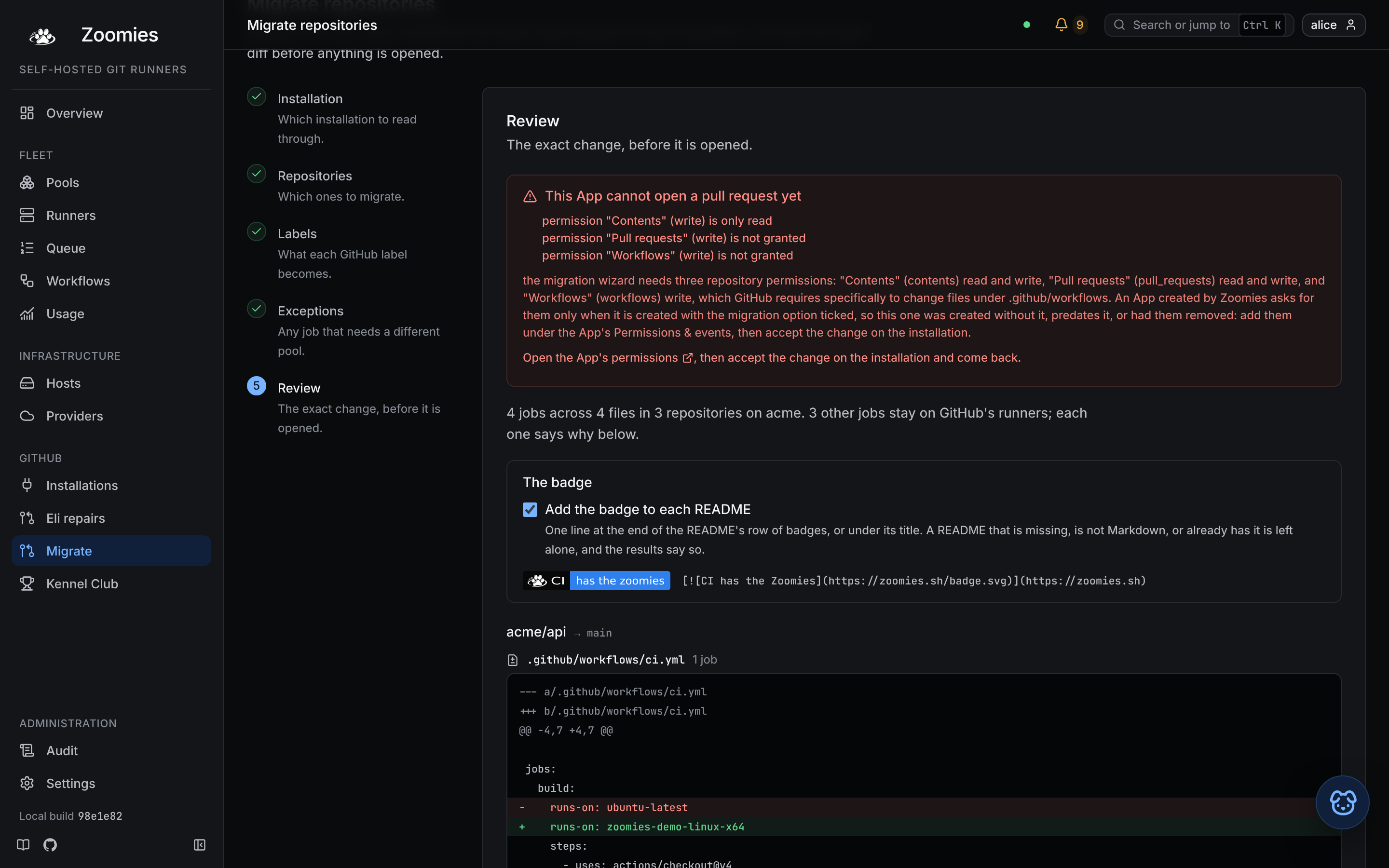The width and height of the screenshot is (1389, 868).
Task: Open the Usage page
Action: click(x=111, y=313)
